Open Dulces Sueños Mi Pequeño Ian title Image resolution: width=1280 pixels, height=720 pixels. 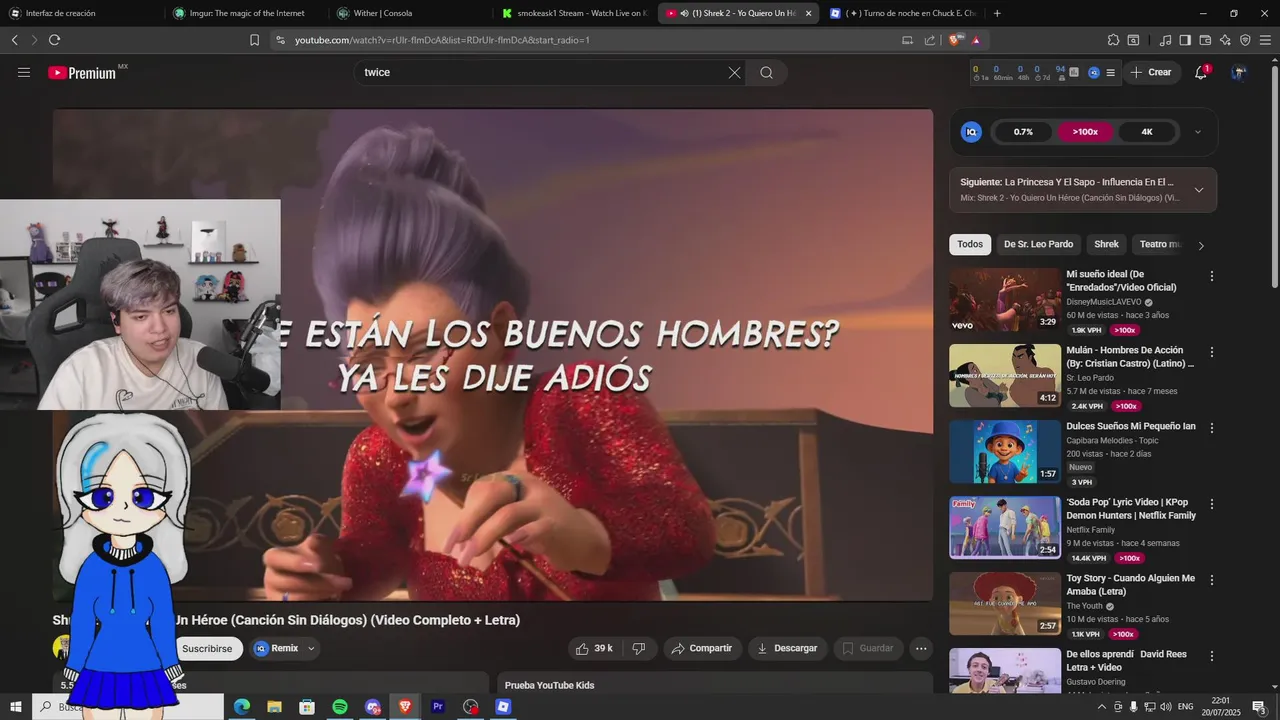pyautogui.click(x=1131, y=426)
